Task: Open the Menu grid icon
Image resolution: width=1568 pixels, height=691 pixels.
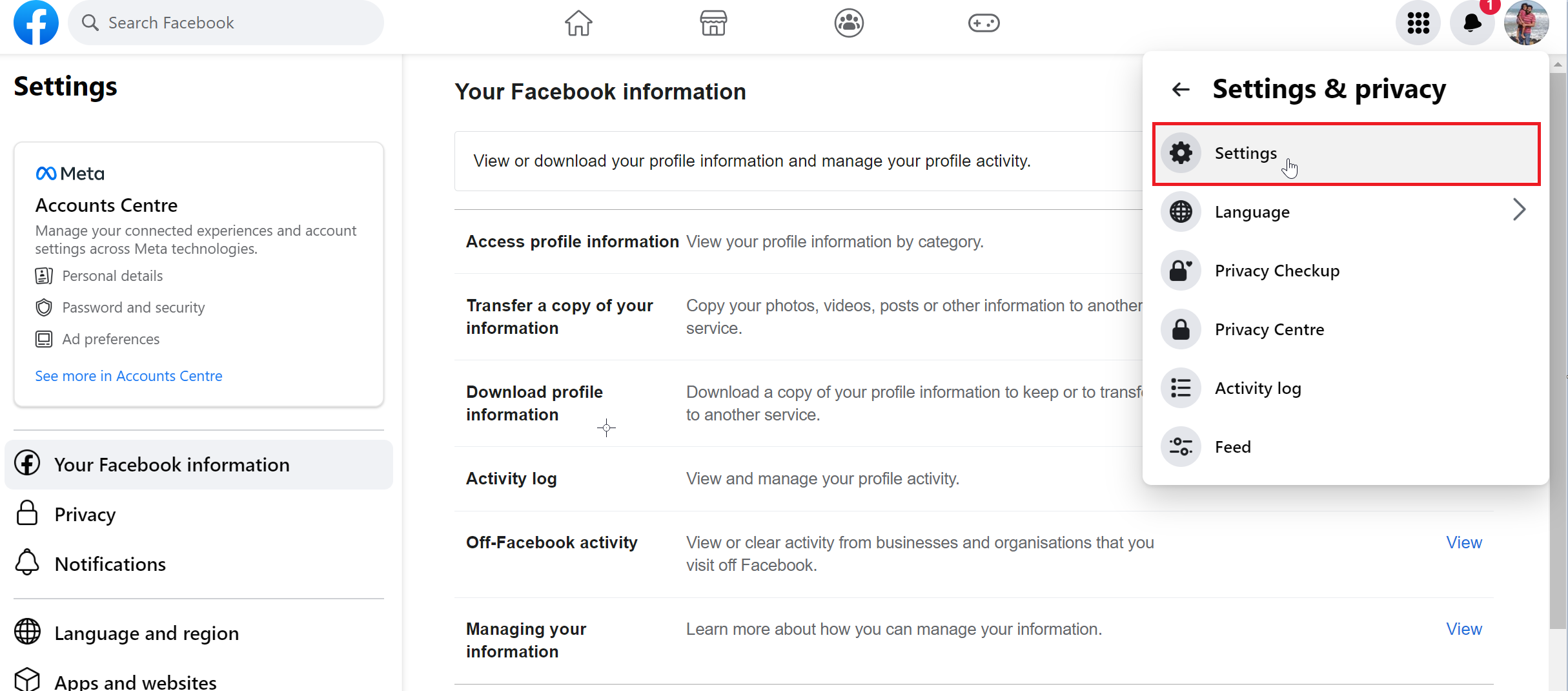Action: tap(1418, 23)
